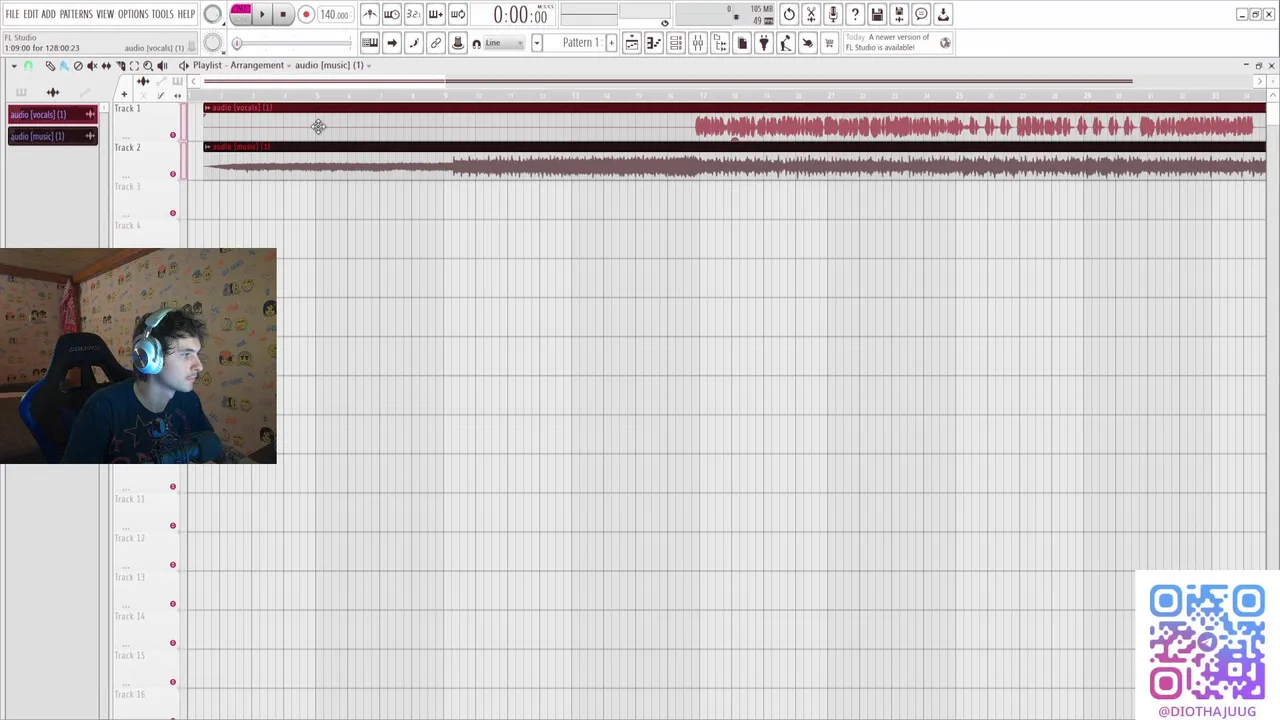The image size is (1280, 720).
Task: Open the snap 'Line' dropdown
Action: 504,43
